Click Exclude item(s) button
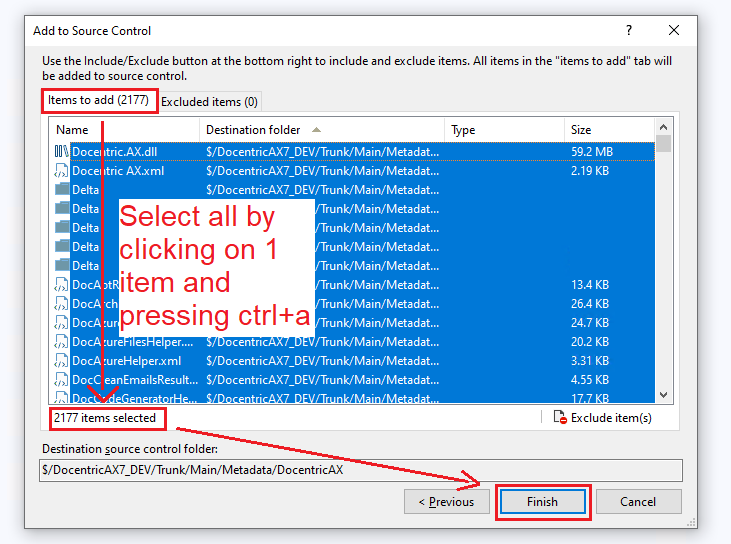This screenshot has height=544, width=731. [602, 418]
